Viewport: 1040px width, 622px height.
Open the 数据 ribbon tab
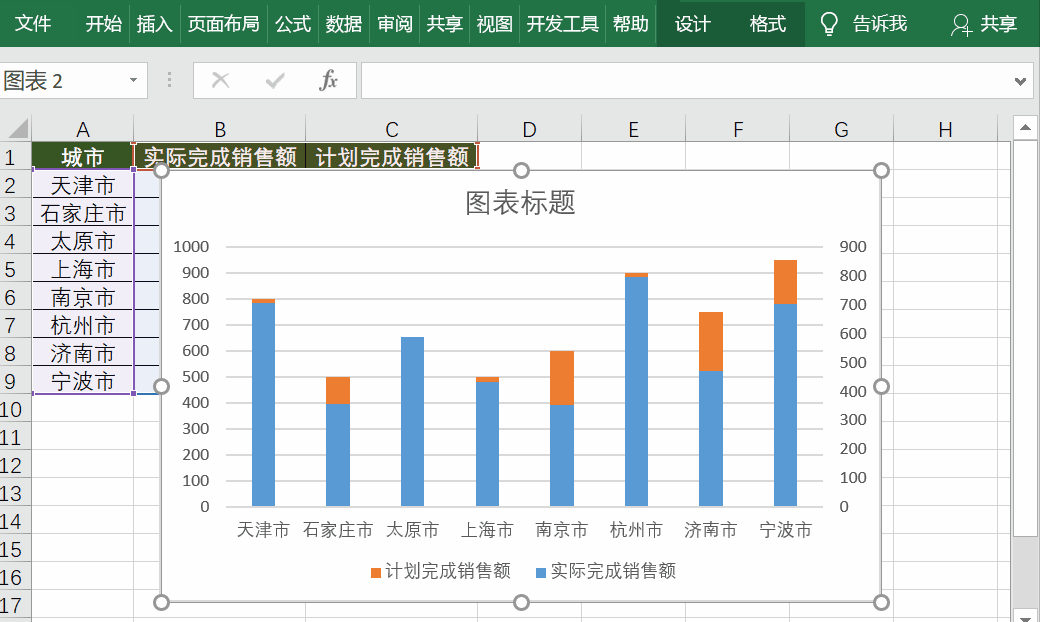coord(344,23)
